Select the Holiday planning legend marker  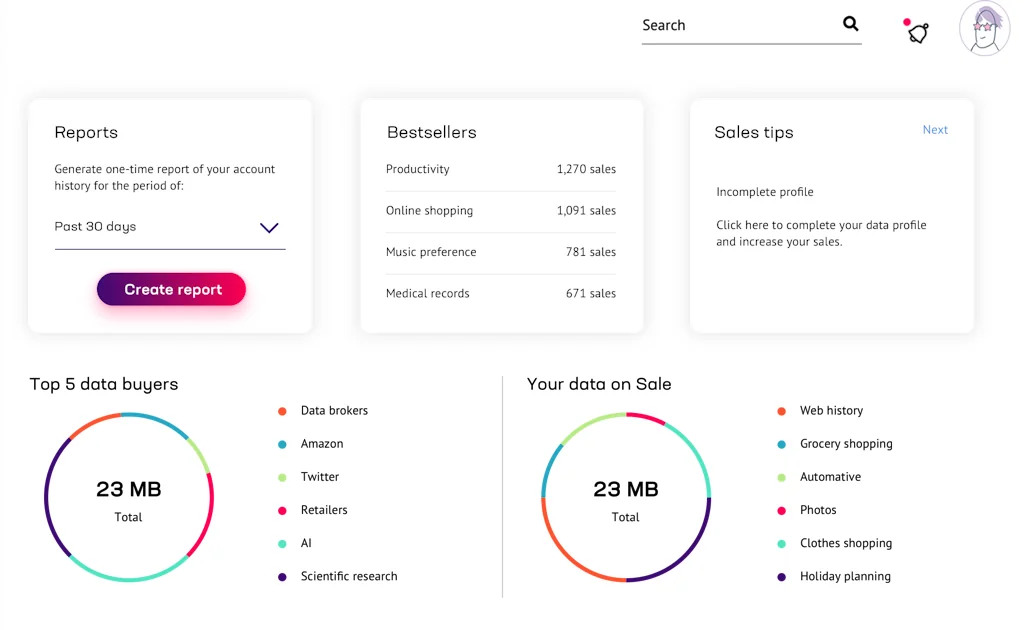784,576
